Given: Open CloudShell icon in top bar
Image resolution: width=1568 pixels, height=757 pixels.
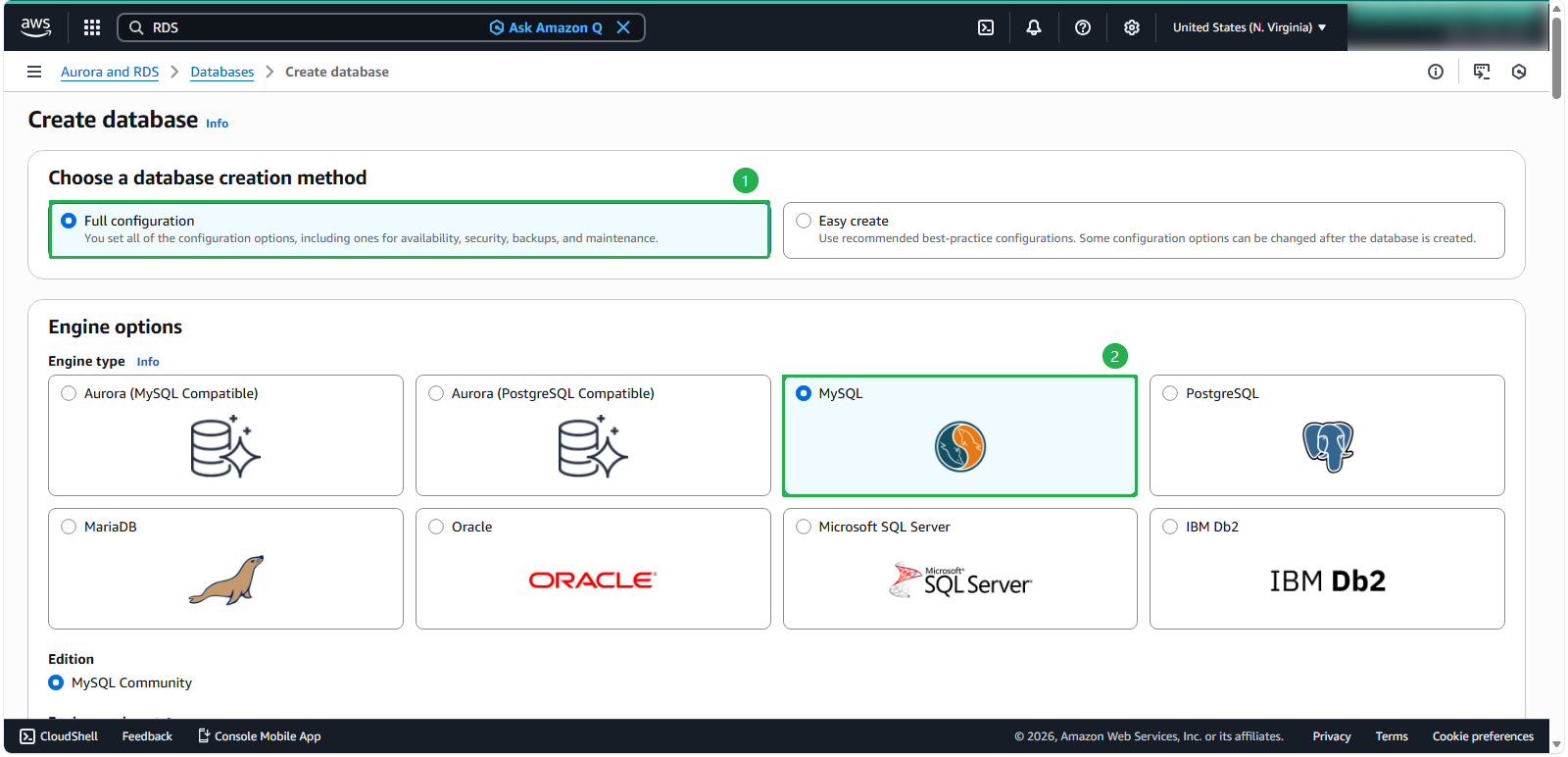Looking at the screenshot, I should click(x=986, y=27).
